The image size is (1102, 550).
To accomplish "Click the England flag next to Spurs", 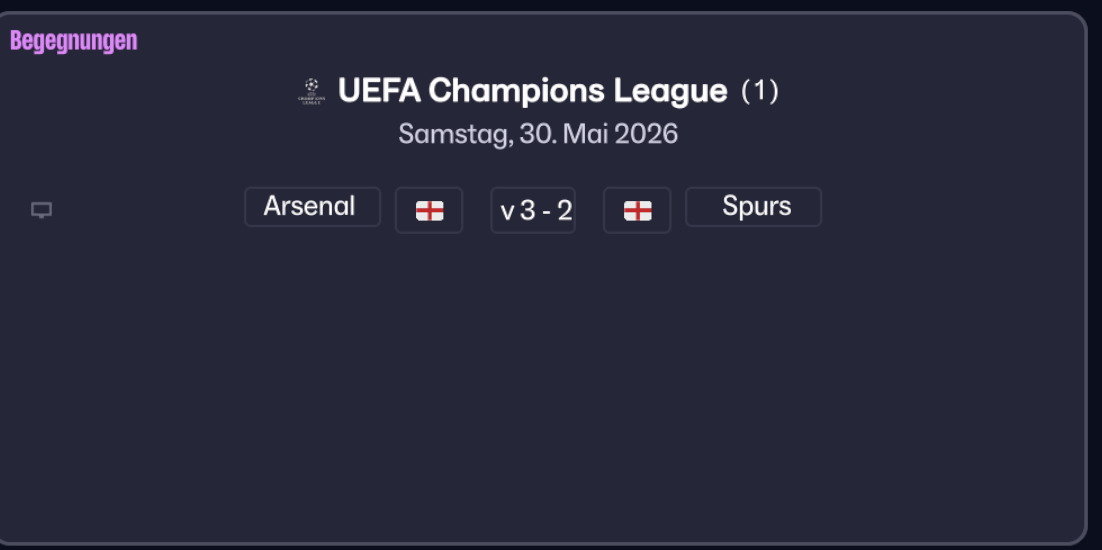I will 637,210.
